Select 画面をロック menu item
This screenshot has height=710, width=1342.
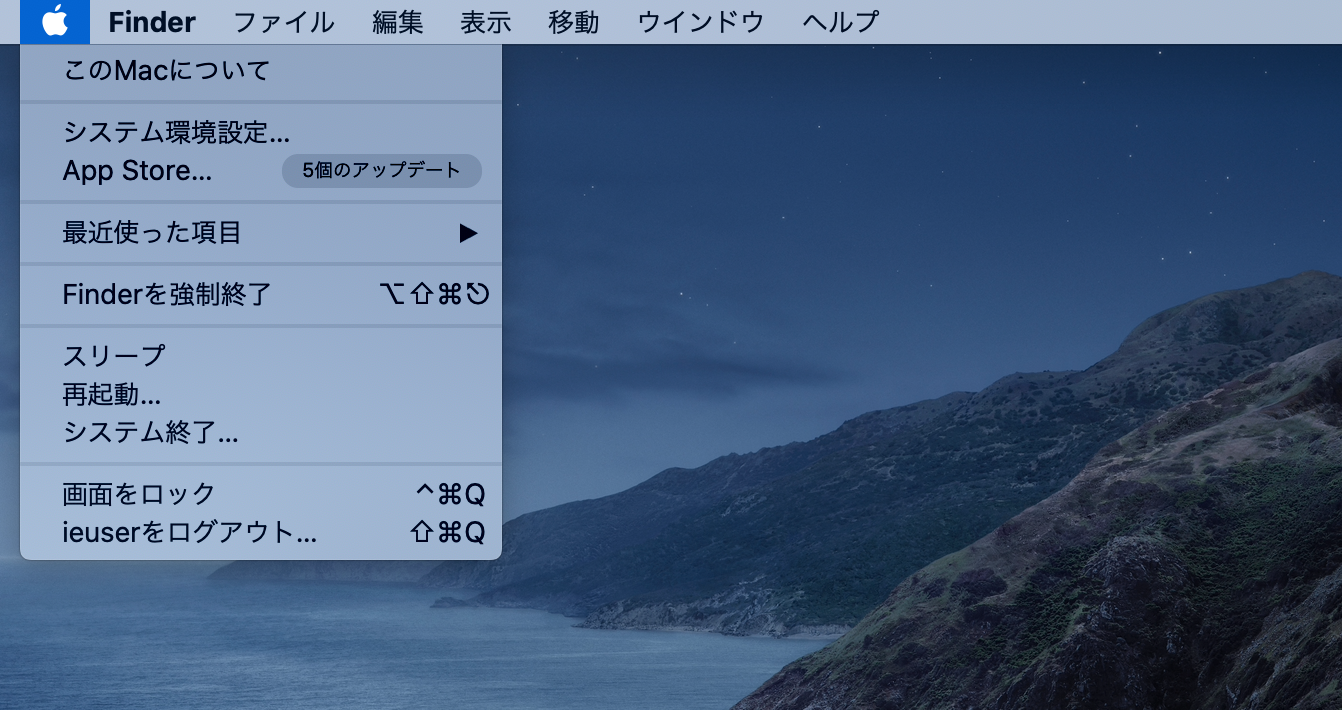[x=261, y=494]
